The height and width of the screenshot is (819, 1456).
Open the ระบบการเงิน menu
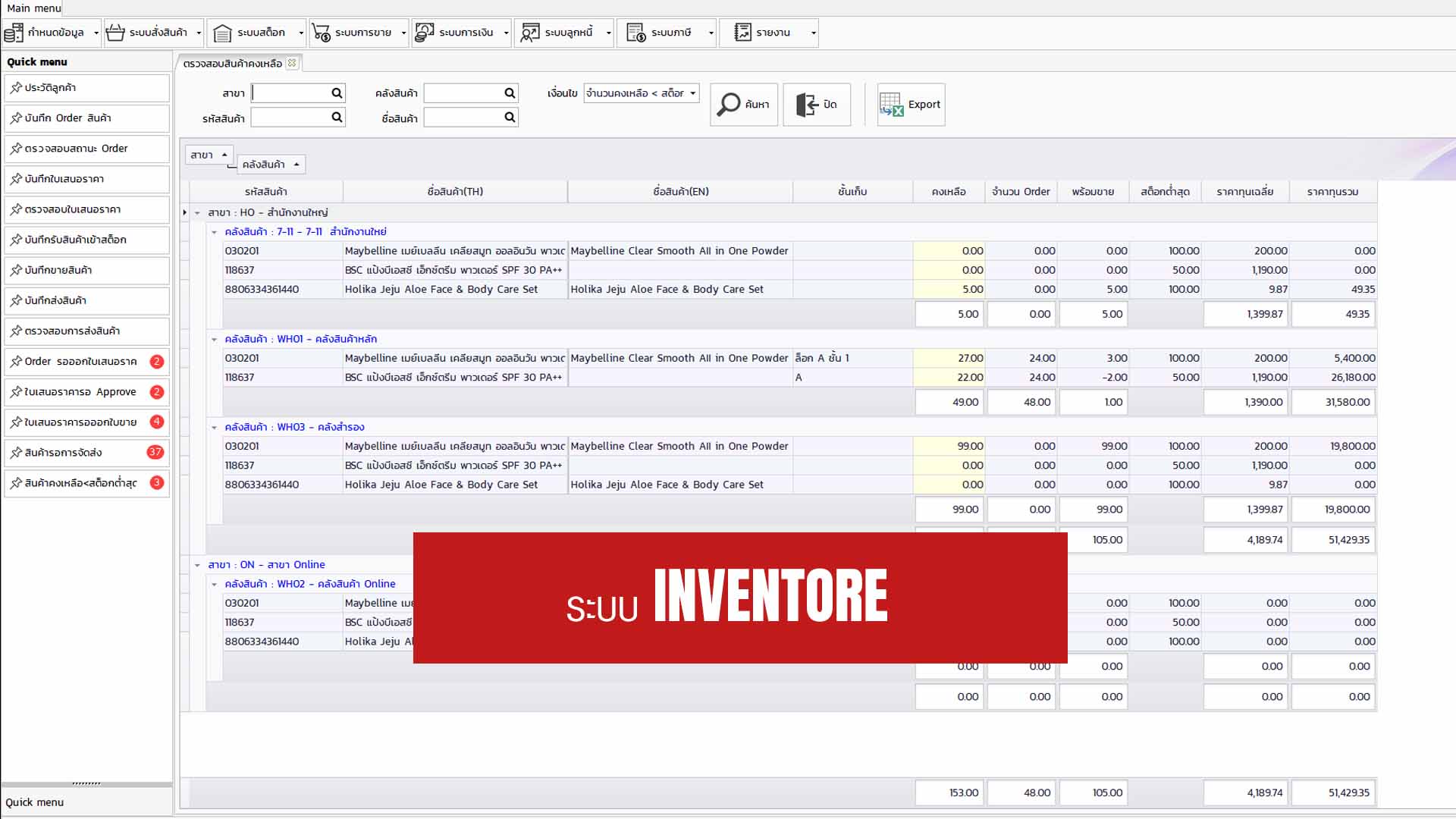point(462,33)
